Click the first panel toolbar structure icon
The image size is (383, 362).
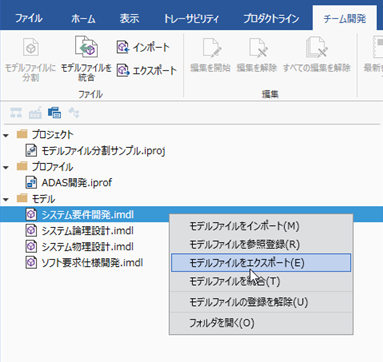16,113
